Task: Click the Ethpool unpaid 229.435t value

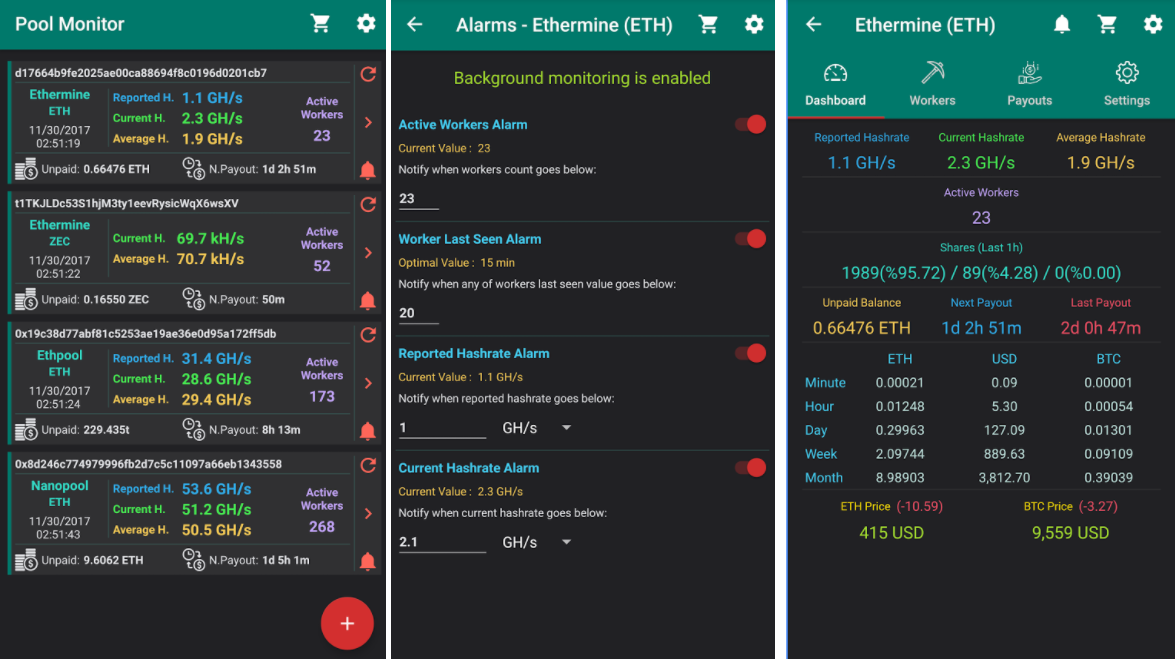Action: pyautogui.click(x=106, y=430)
